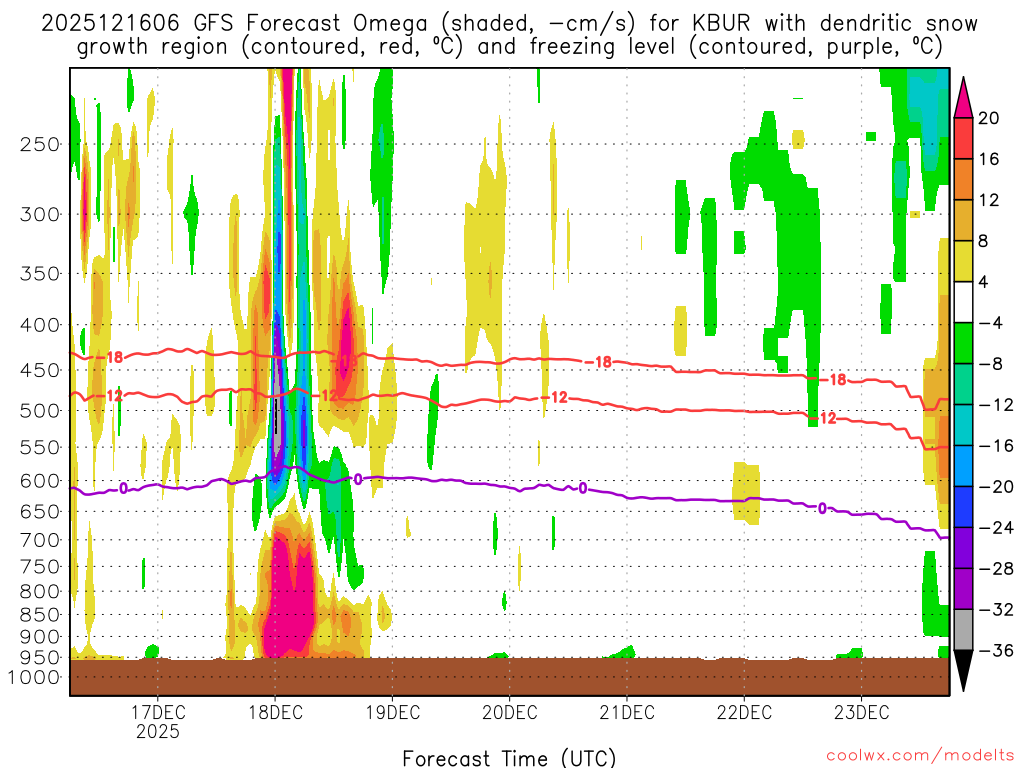Click the 23DEC date marker
This screenshot has width=1024, height=768.
(861, 713)
